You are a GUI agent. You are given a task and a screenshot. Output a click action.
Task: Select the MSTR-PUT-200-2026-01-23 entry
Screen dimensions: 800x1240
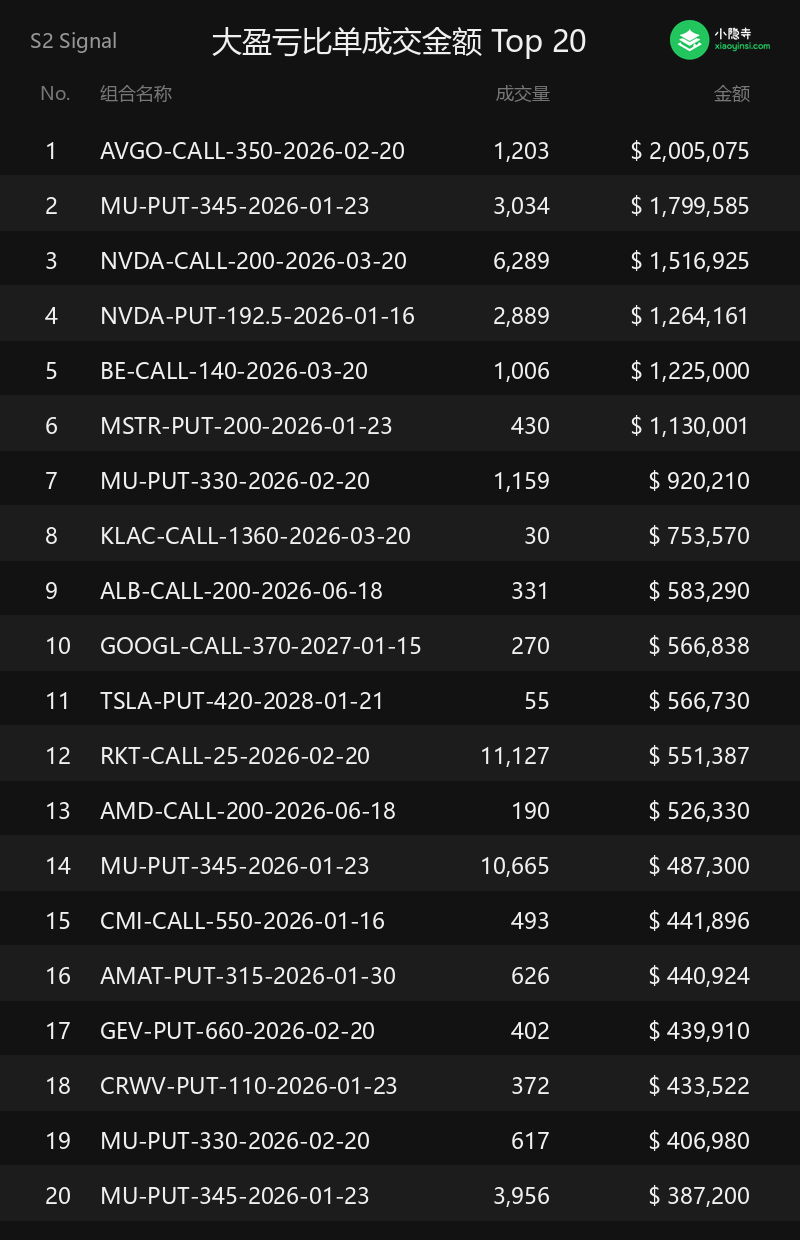[x=246, y=426]
